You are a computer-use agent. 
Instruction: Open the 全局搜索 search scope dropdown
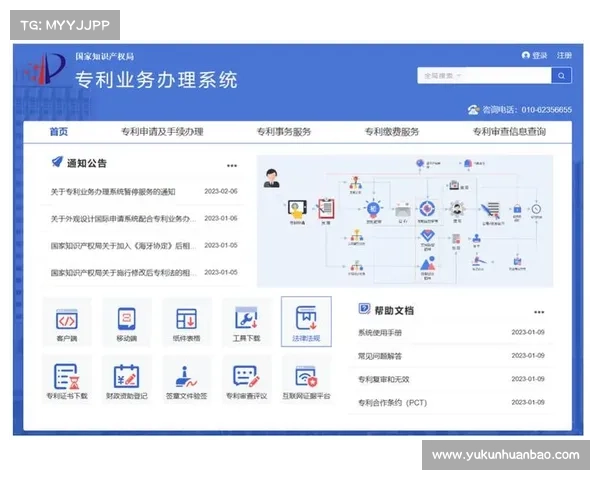pyautogui.click(x=443, y=76)
